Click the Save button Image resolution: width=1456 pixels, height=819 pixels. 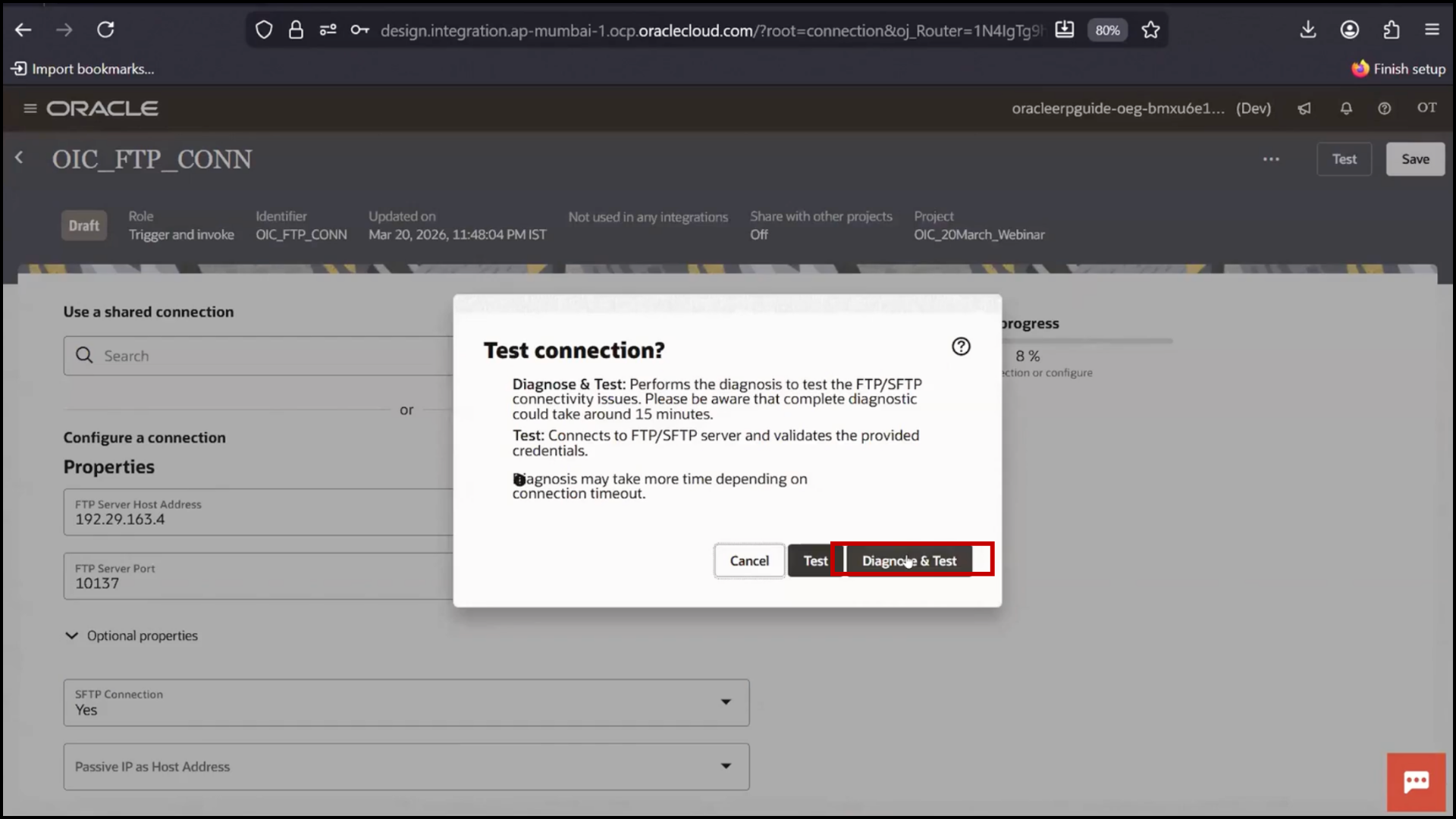point(1415,159)
